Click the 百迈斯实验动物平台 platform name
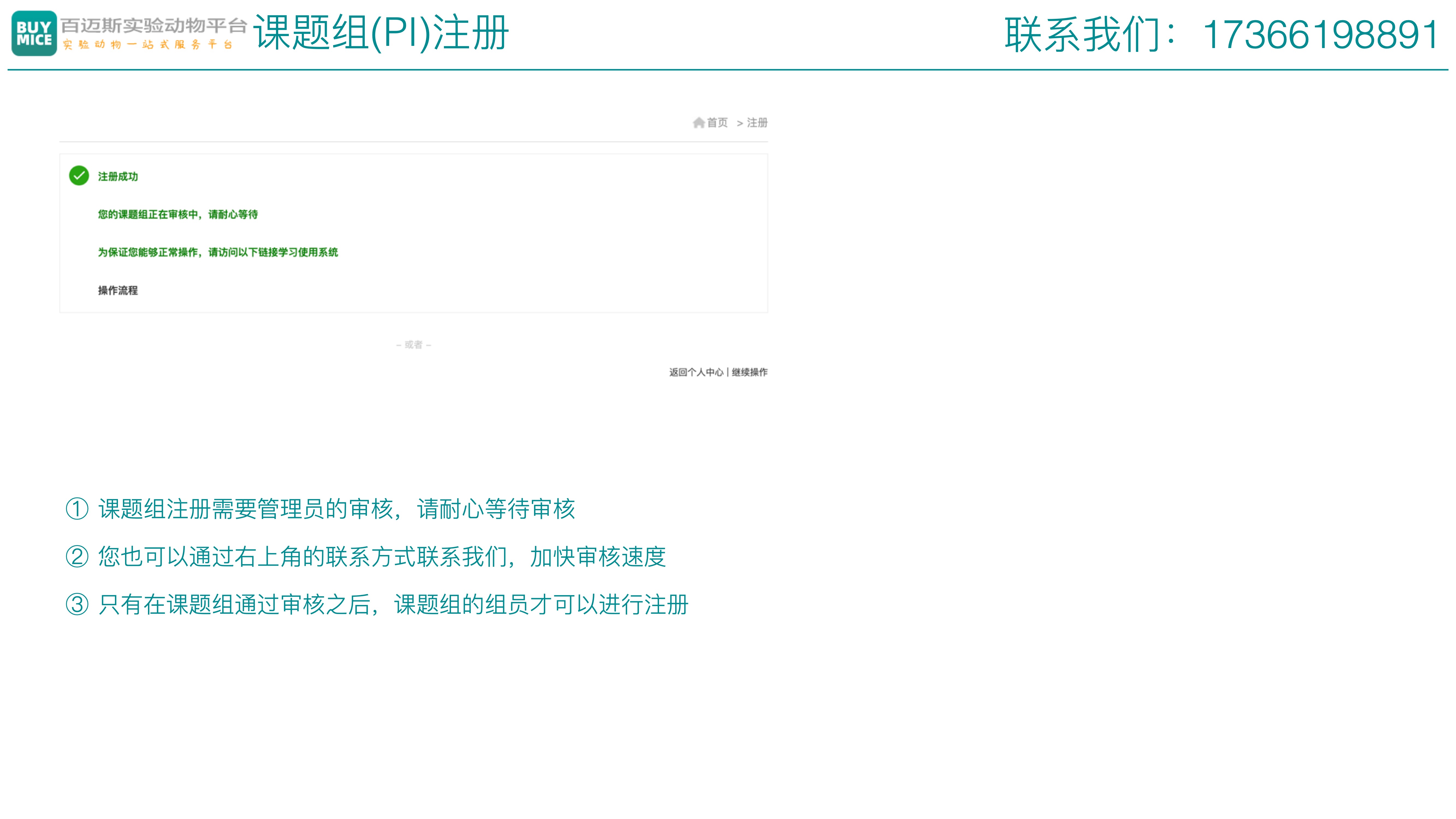The width and height of the screenshot is (1456, 819). 154,25
